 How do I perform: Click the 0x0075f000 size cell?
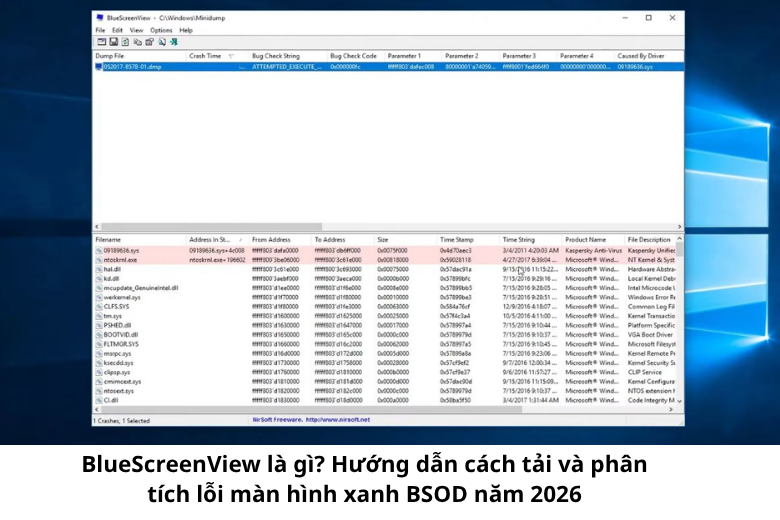click(392, 251)
